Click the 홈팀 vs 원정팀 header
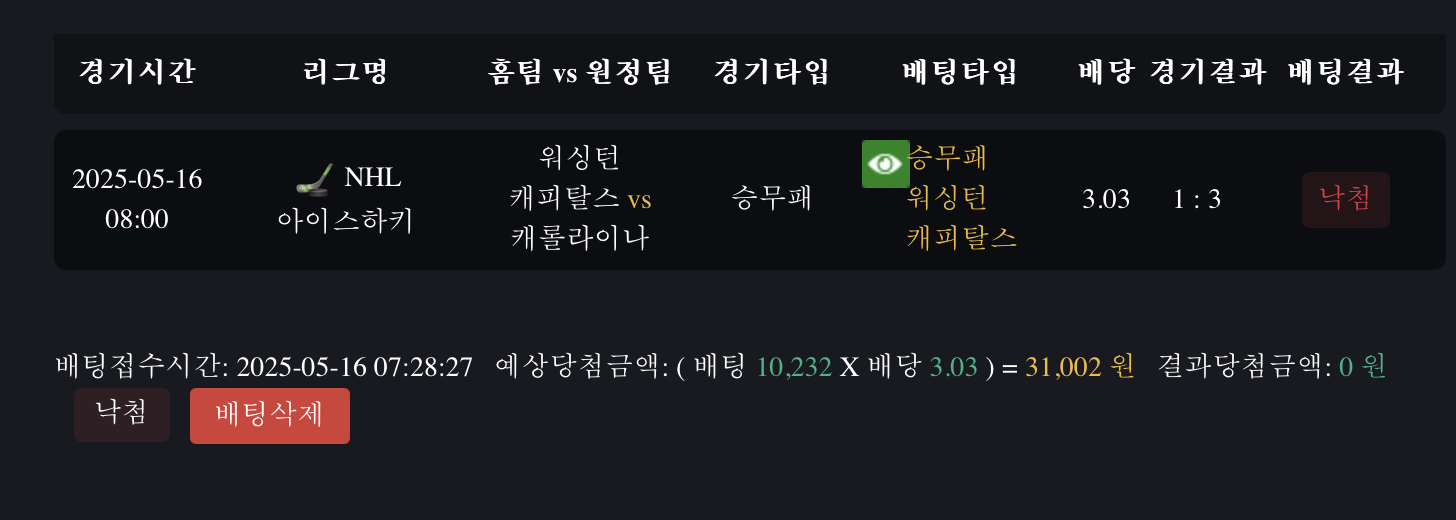The width and height of the screenshot is (1456, 520). click(x=580, y=72)
